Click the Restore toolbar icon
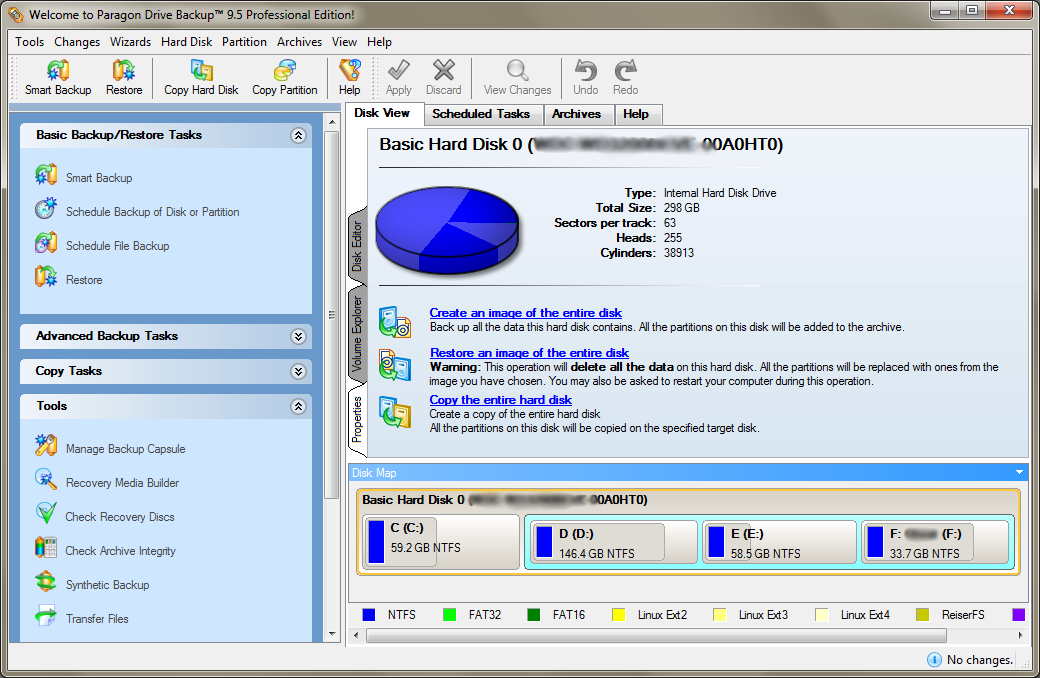Screen dimensions: 1040x678 124,78
